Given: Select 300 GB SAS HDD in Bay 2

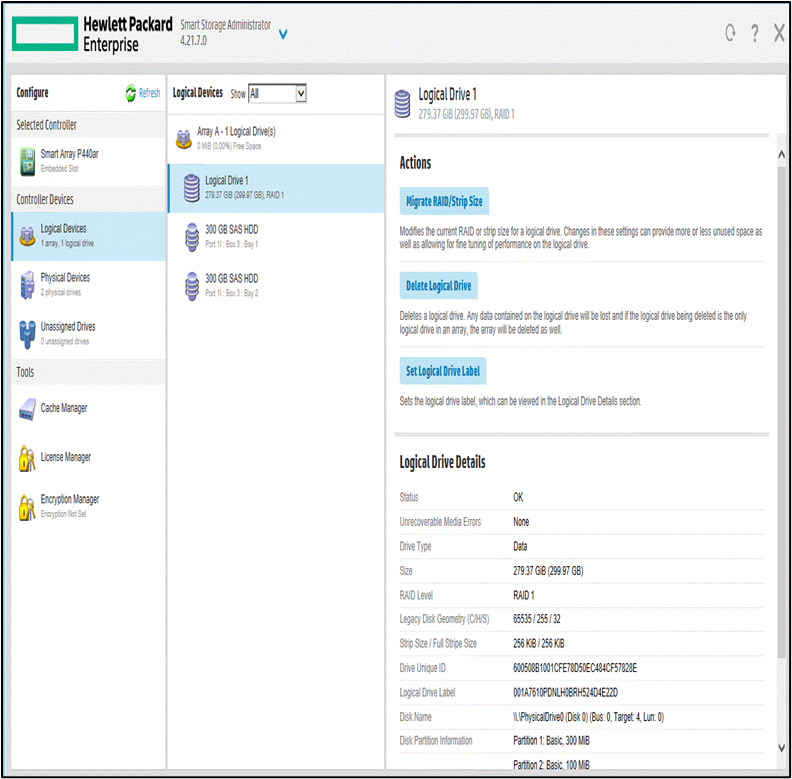Looking at the screenshot, I should 276,286.
